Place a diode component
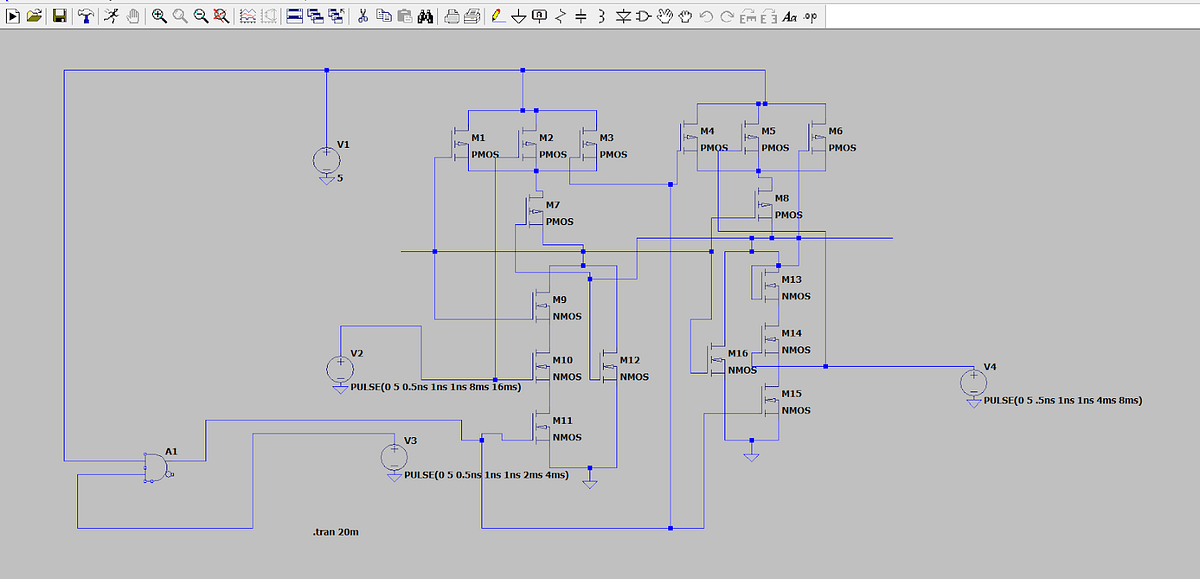The height and width of the screenshot is (579, 1200). point(621,14)
